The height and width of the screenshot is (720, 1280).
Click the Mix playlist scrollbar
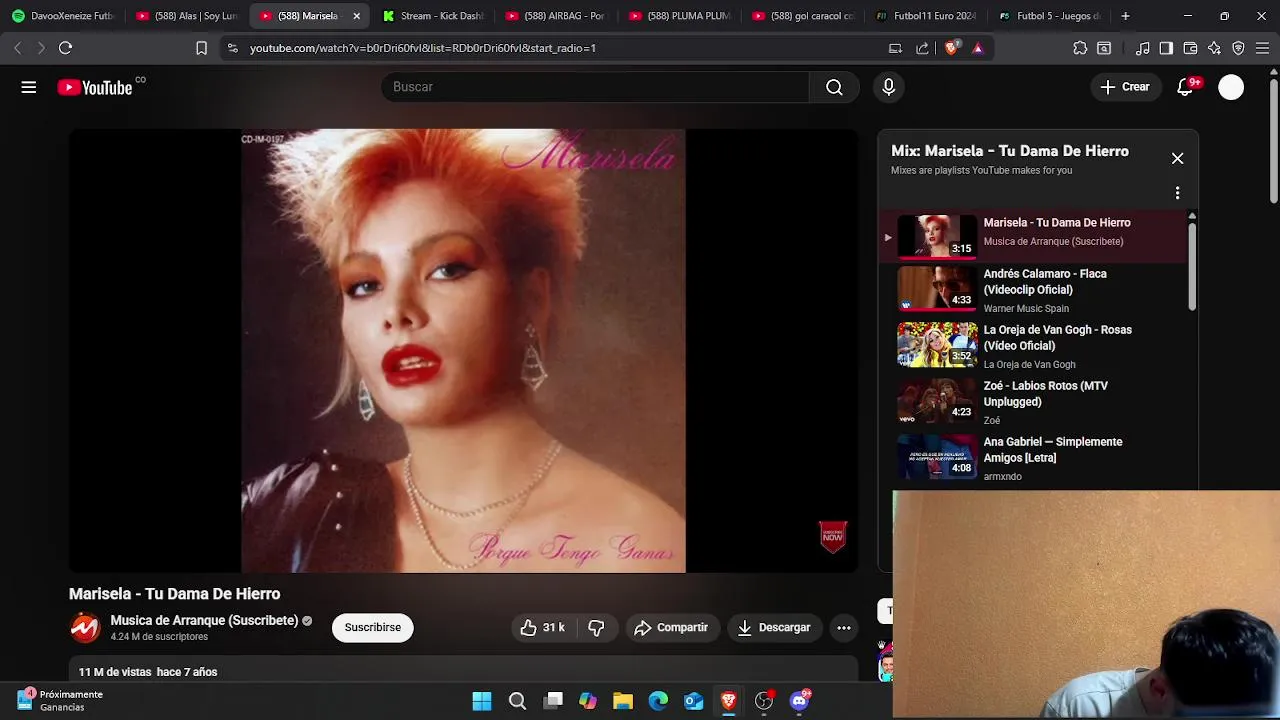tap(1192, 266)
